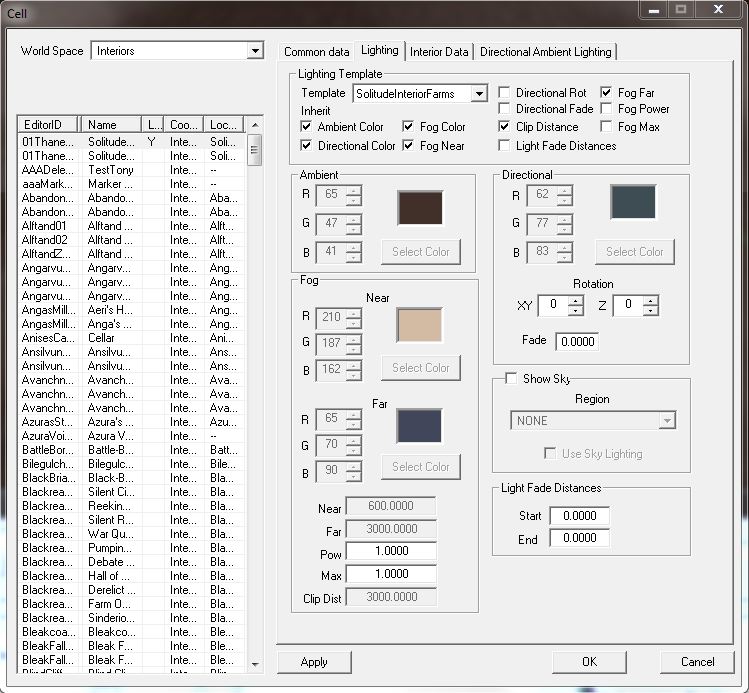Enable the Fog Power checkbox
This screenshot has width=749, height=693.
[x=607, y=109]
